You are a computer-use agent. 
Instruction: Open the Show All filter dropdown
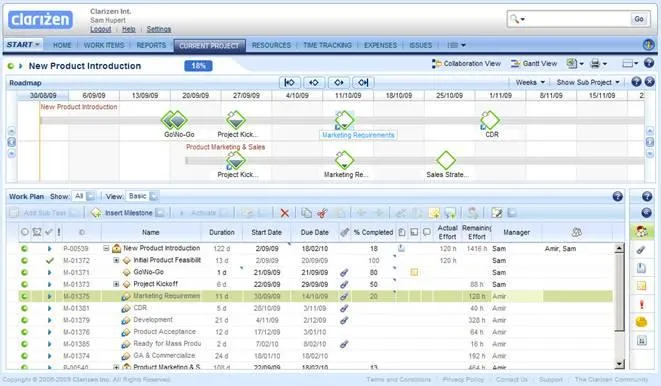click(91, 196)
